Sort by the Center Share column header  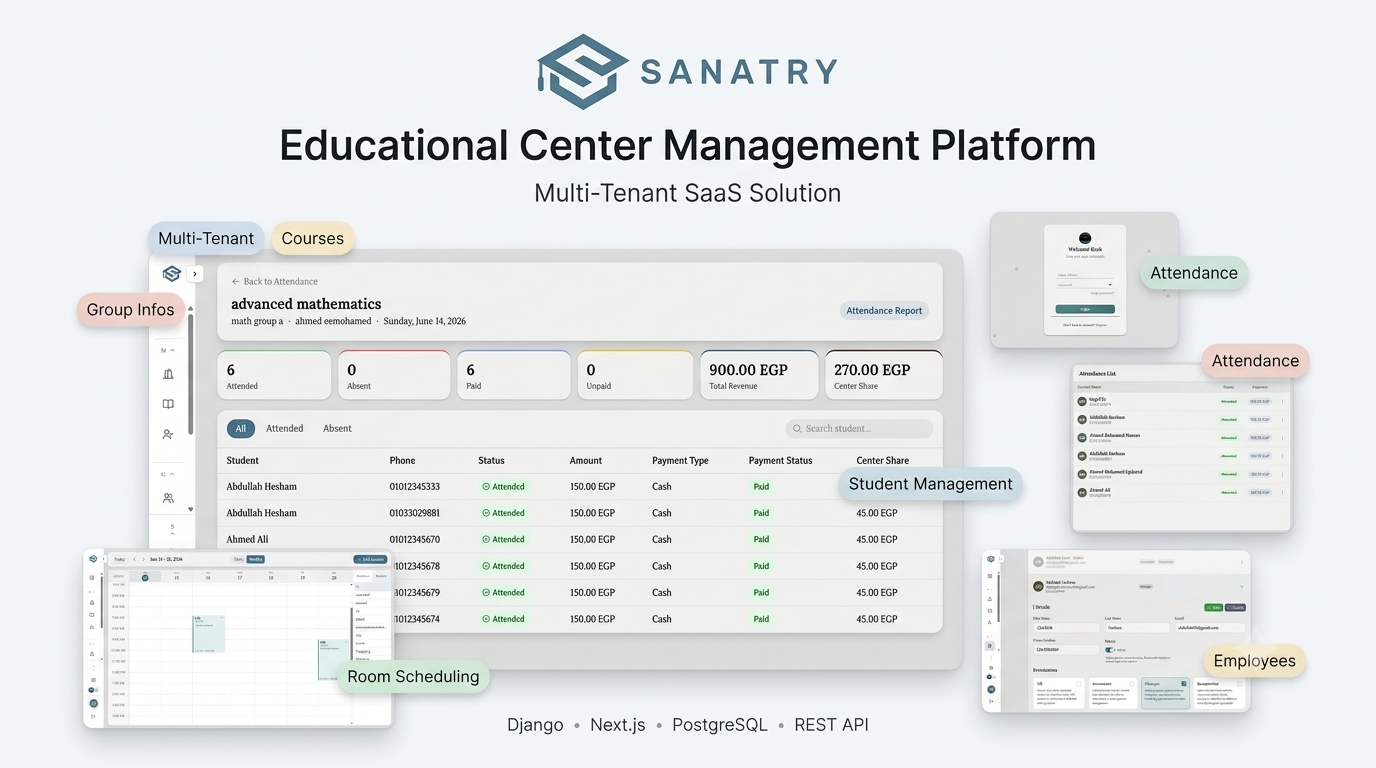(x=883, y=461)
